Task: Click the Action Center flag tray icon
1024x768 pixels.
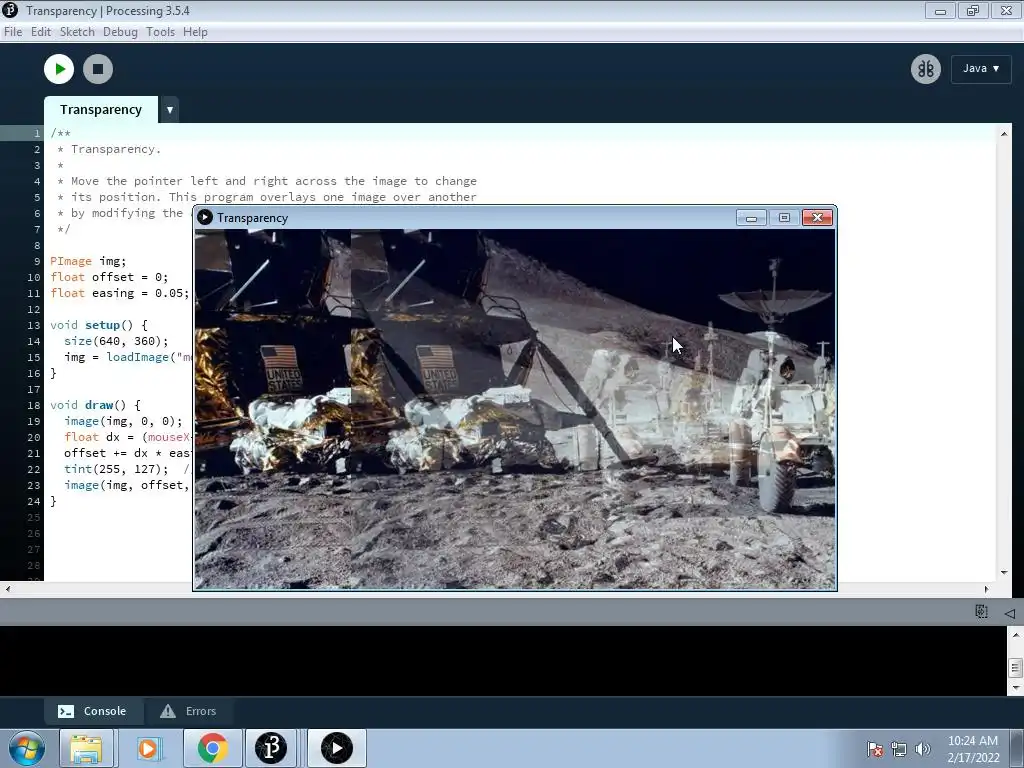Action: pos(874,749)
